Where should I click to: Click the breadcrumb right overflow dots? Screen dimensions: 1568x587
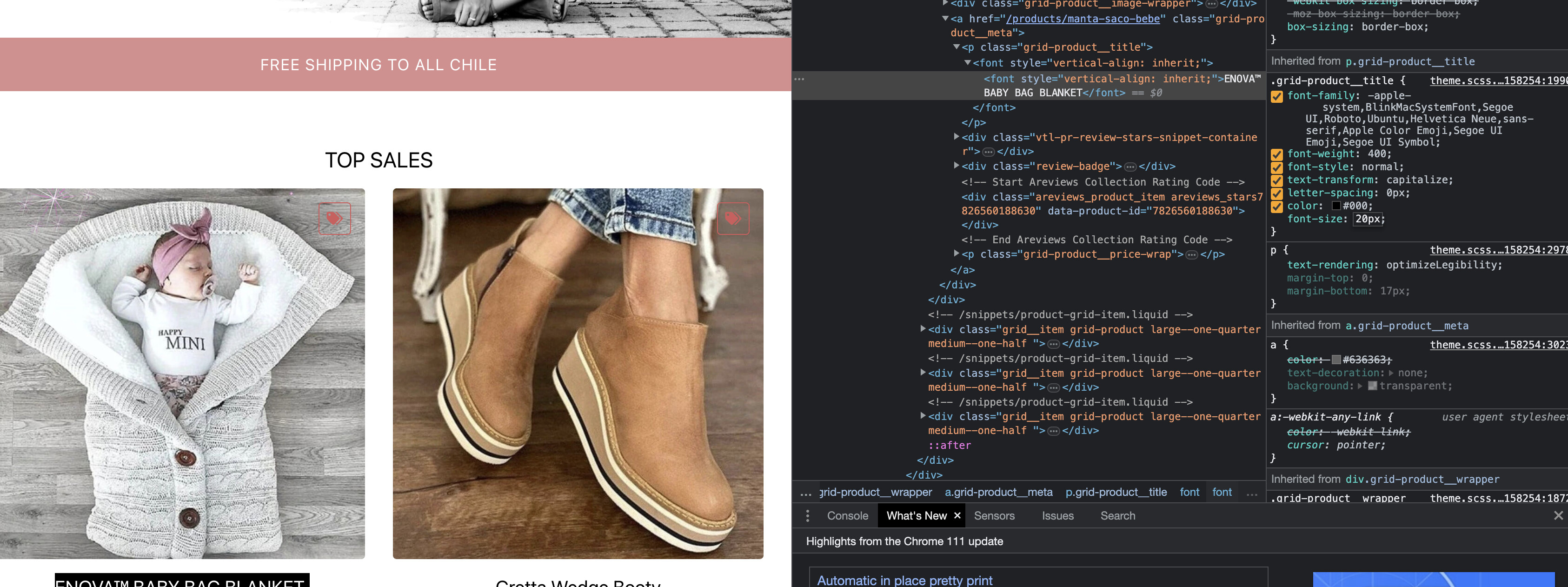(1251, 493)
